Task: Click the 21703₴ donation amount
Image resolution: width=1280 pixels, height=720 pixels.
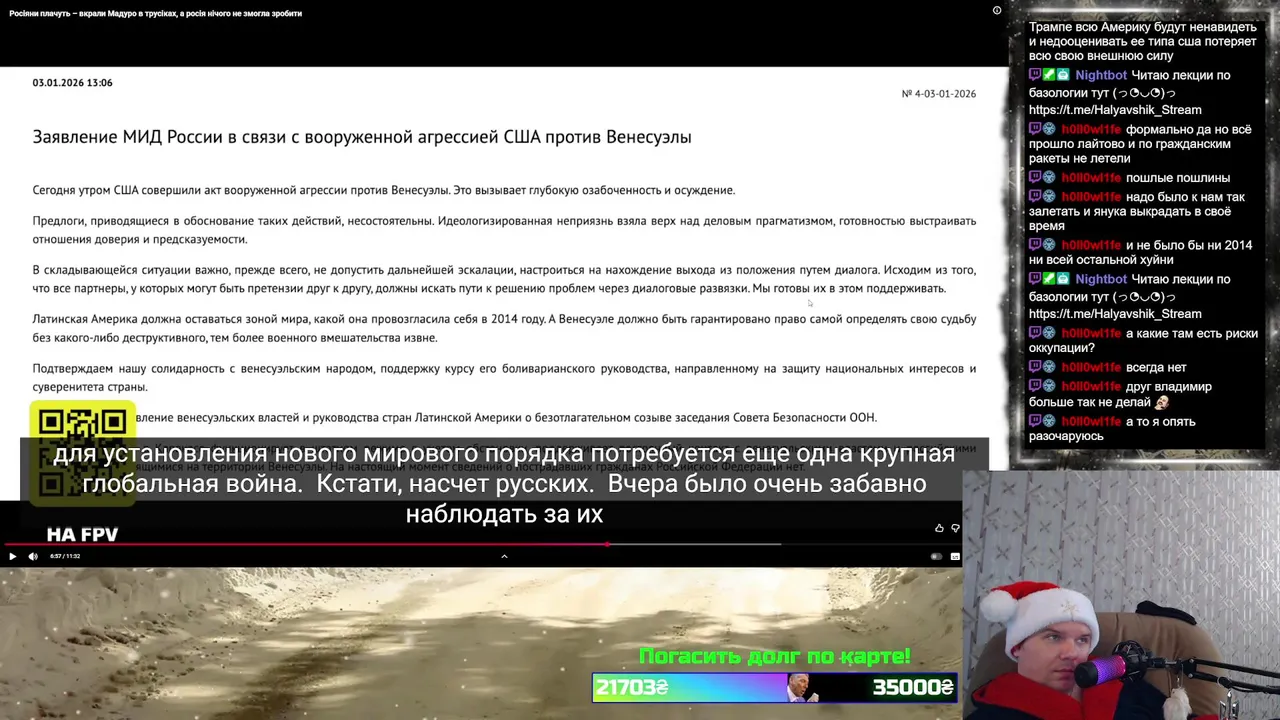Action: [632, 687]
